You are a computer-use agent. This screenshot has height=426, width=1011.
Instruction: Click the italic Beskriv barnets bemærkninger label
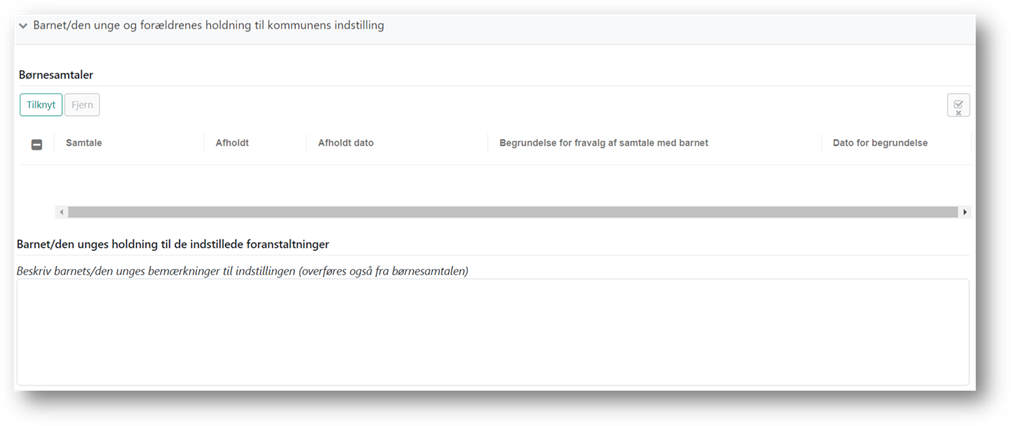[242, 271]
